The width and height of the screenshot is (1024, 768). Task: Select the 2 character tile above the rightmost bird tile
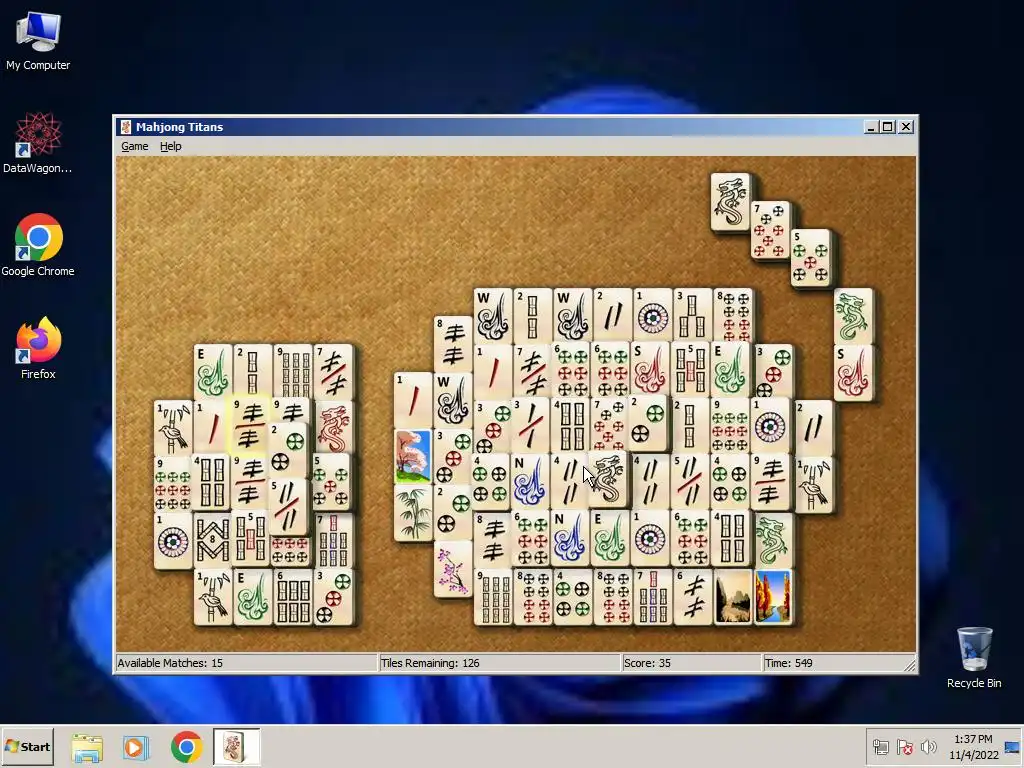coord(814,428)
